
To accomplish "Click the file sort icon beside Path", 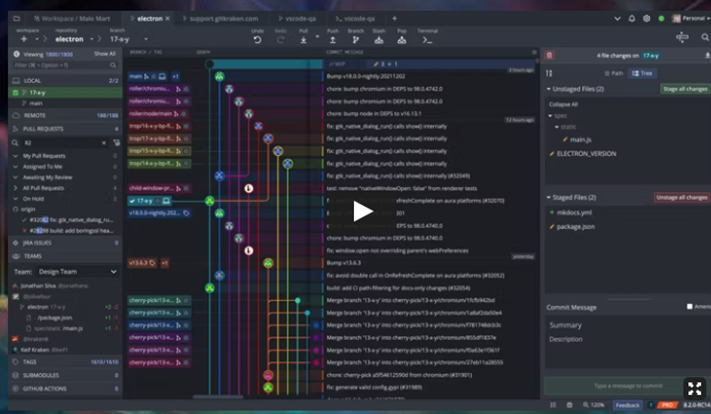I will point(549,73).
